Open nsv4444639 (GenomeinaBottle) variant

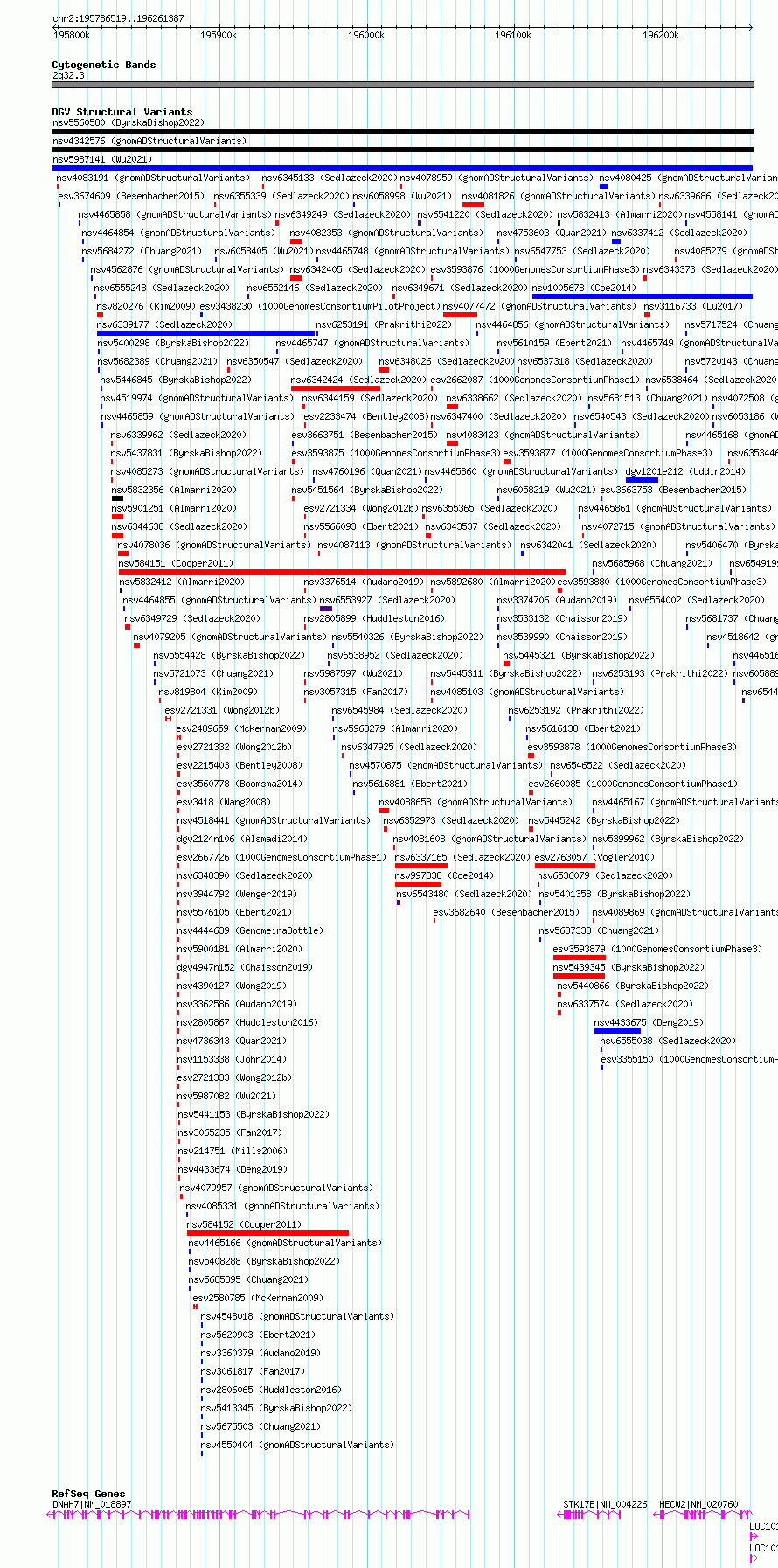point(251,931)
